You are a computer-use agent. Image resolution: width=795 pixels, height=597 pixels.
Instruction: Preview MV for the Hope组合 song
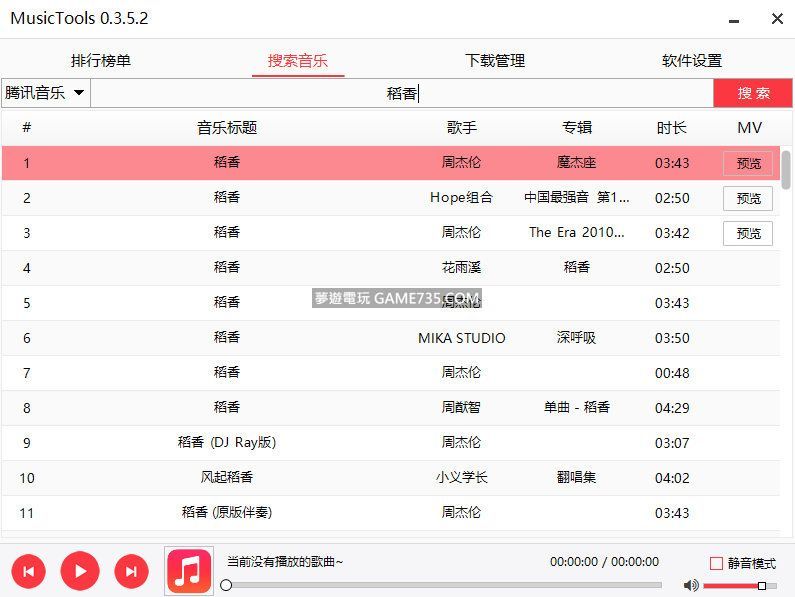[748, 198]
